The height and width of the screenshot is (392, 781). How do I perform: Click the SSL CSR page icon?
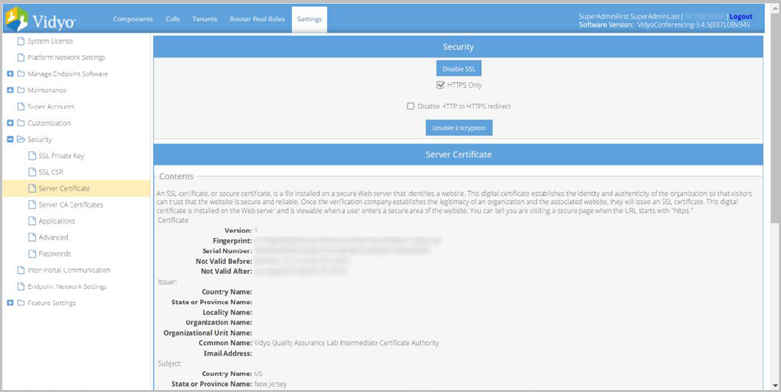coord(32,172)
